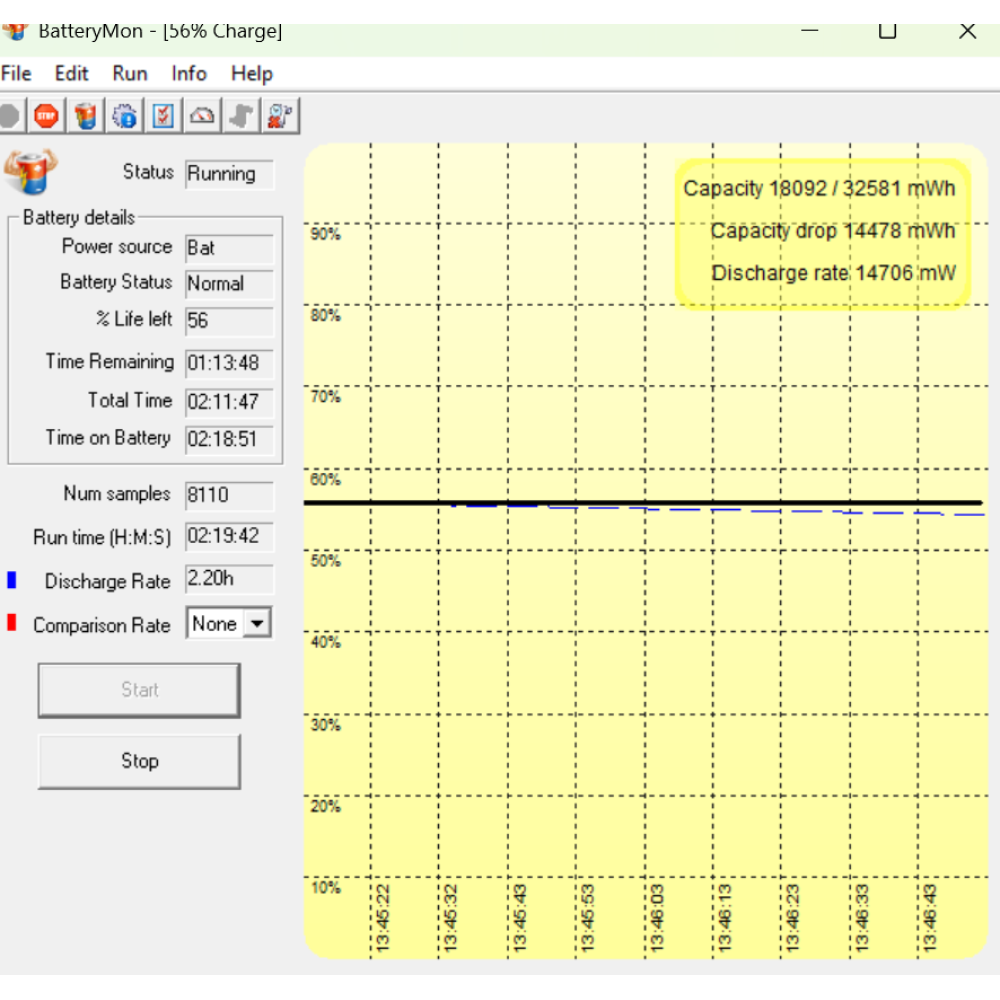This screenshot has height=1000, width=1000.
Task: Open the Comparison Rate dropdown
Action: click(257, 624)
